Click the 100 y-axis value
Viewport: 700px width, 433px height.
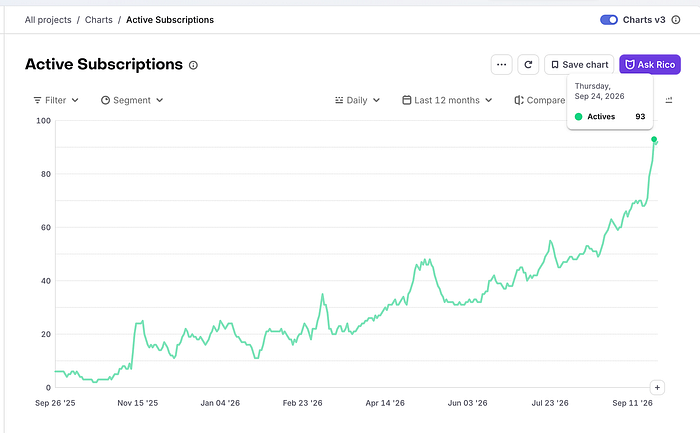tap(44, 121)
